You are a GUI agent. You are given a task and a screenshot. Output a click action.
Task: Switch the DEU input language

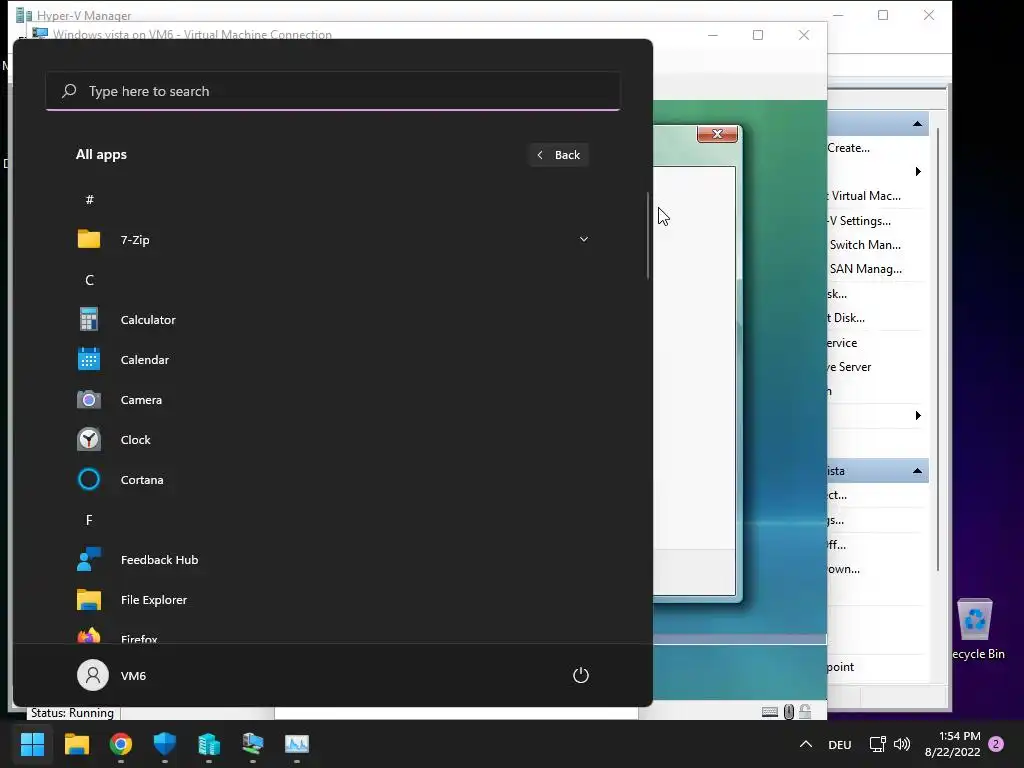click(x=840, y=744)
